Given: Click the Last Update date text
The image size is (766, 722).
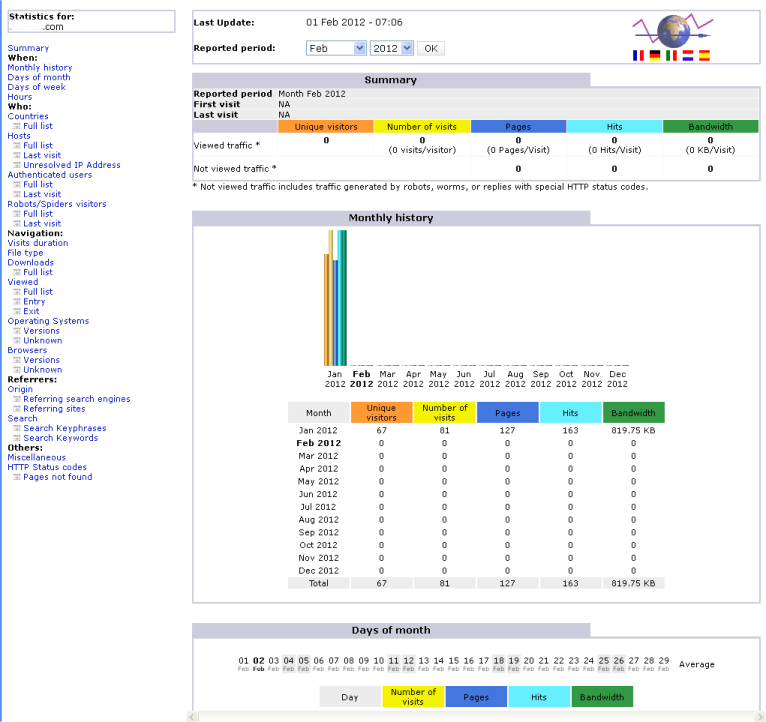Looking at the screenshot, I should 354,22.
